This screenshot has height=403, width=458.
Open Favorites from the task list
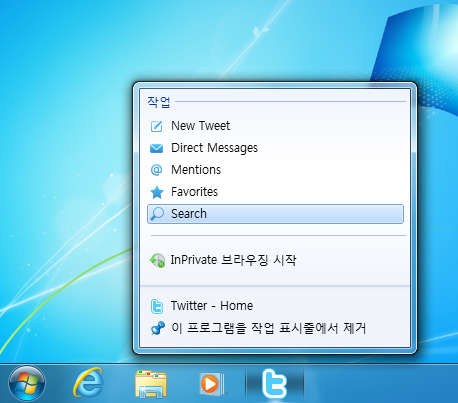tap(275, 192)
